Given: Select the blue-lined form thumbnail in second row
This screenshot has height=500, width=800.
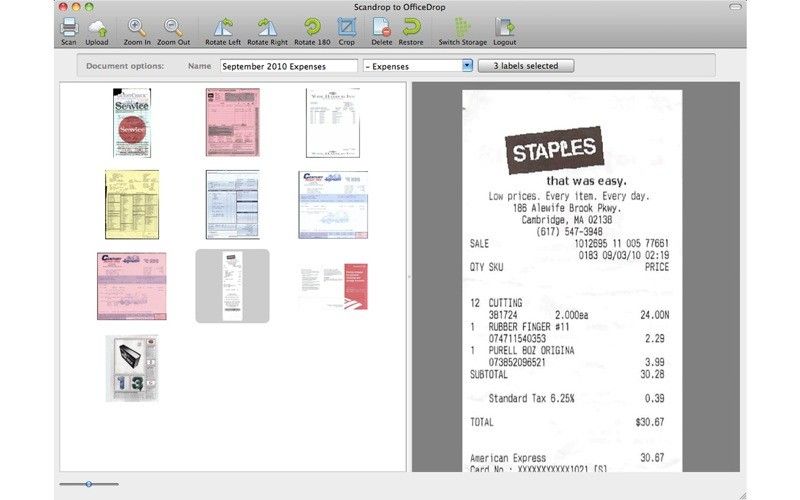Looking at the screenshot, I should coord(233,205).
